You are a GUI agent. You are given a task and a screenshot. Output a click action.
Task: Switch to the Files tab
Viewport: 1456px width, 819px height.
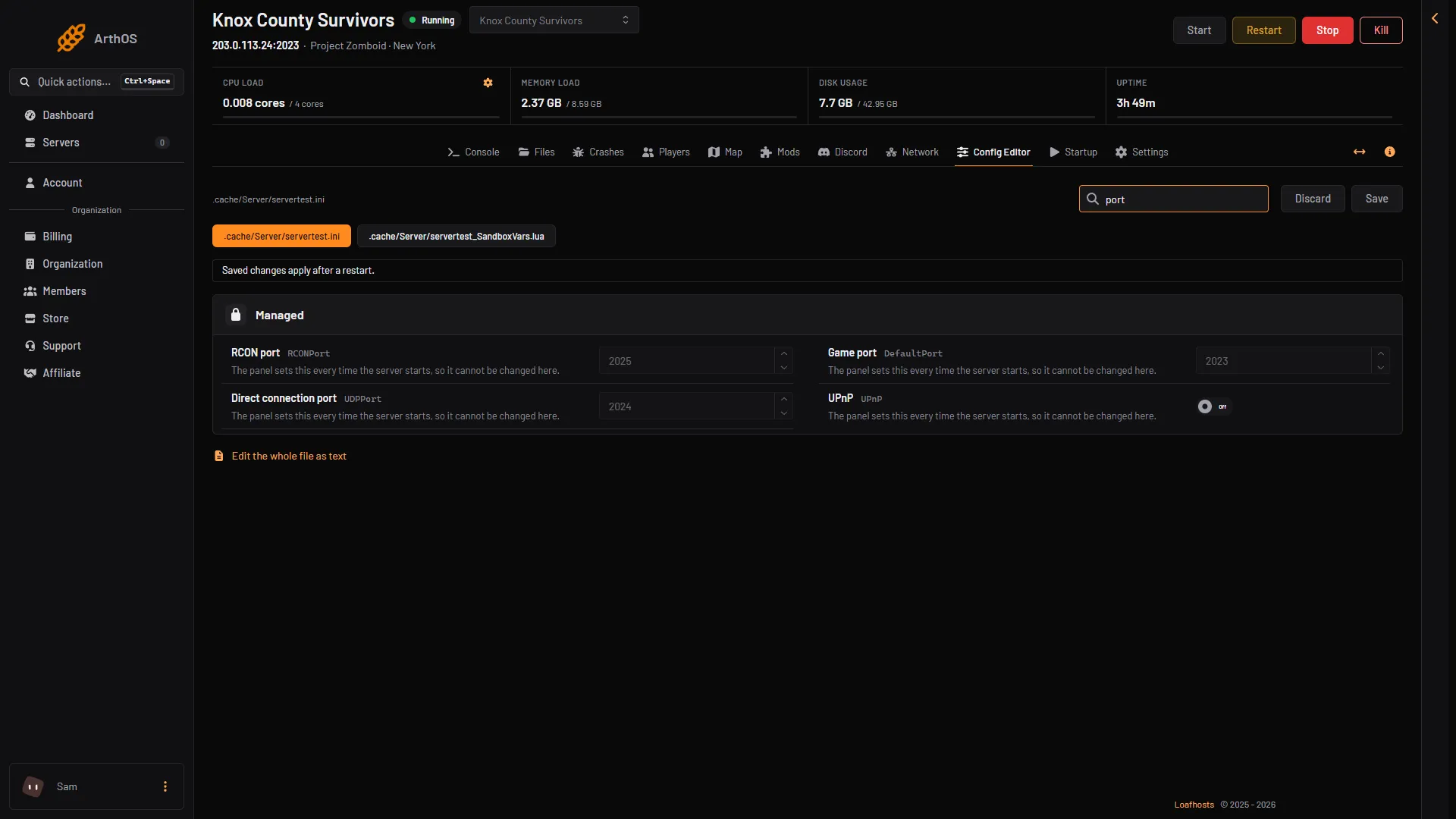pyautogui.click(x=536, y=152)
